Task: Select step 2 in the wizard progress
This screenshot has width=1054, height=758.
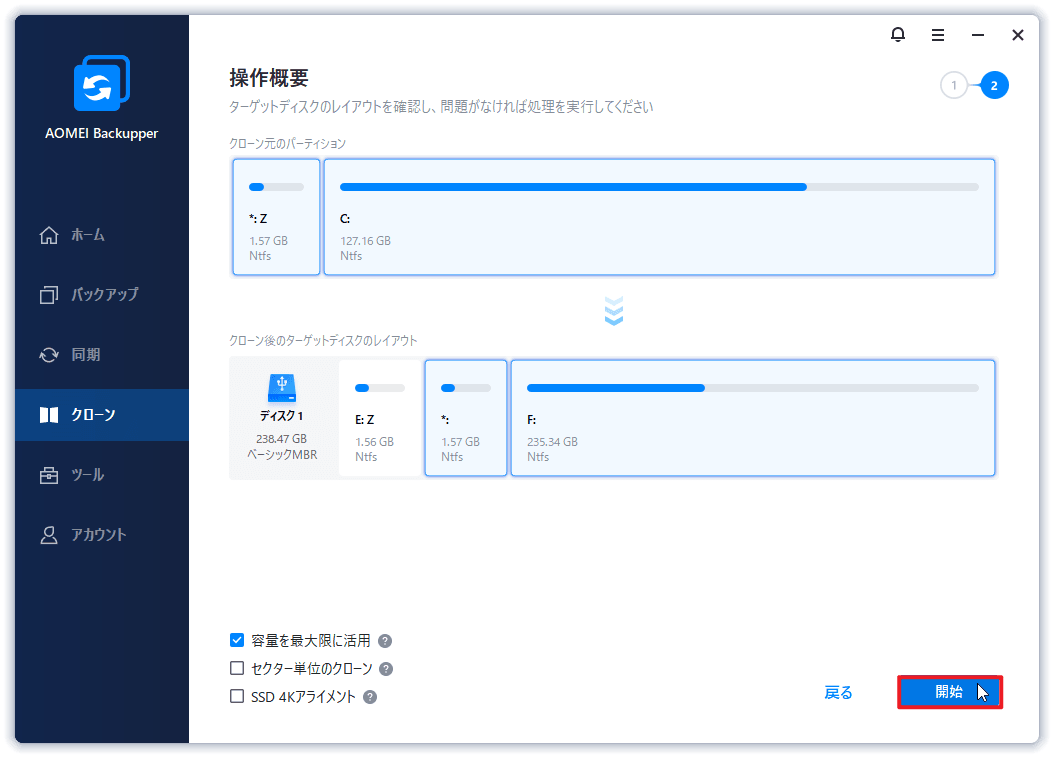Action: [993, 85]
